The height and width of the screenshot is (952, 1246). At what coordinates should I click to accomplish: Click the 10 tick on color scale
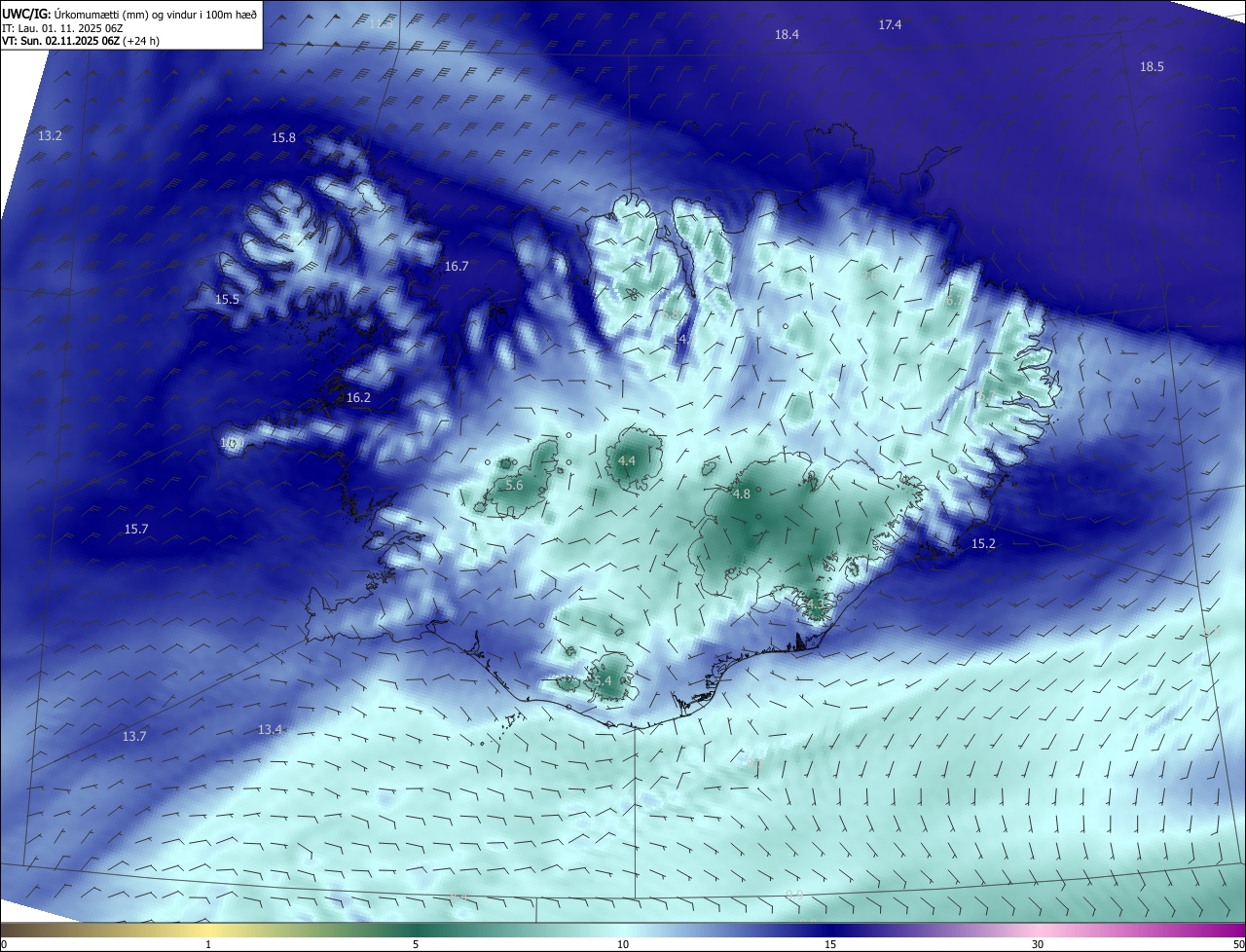[x=623, y=944]
